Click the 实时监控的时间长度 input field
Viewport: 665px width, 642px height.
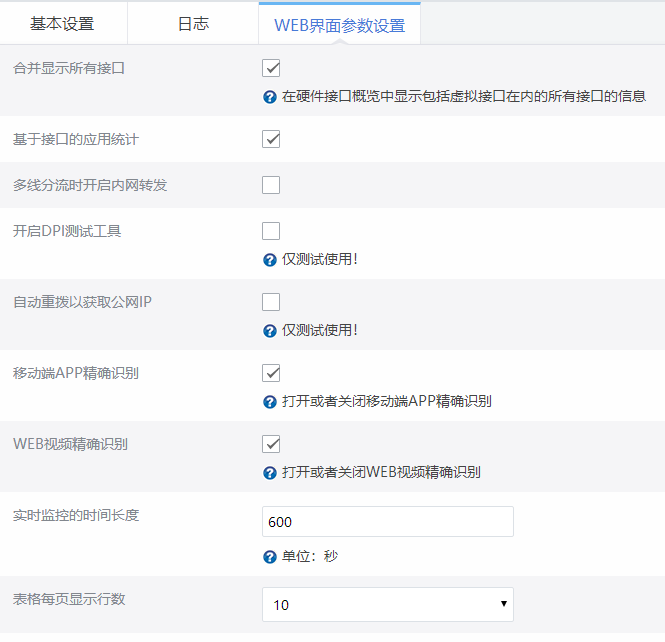[x=387, y=521]
